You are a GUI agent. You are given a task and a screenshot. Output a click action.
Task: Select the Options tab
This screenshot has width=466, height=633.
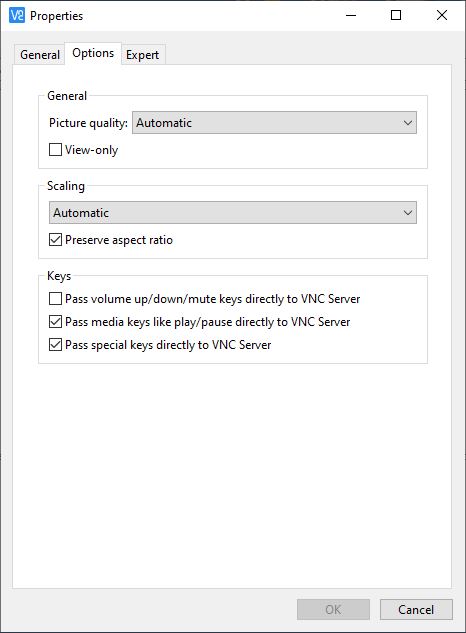click(93, 53)
